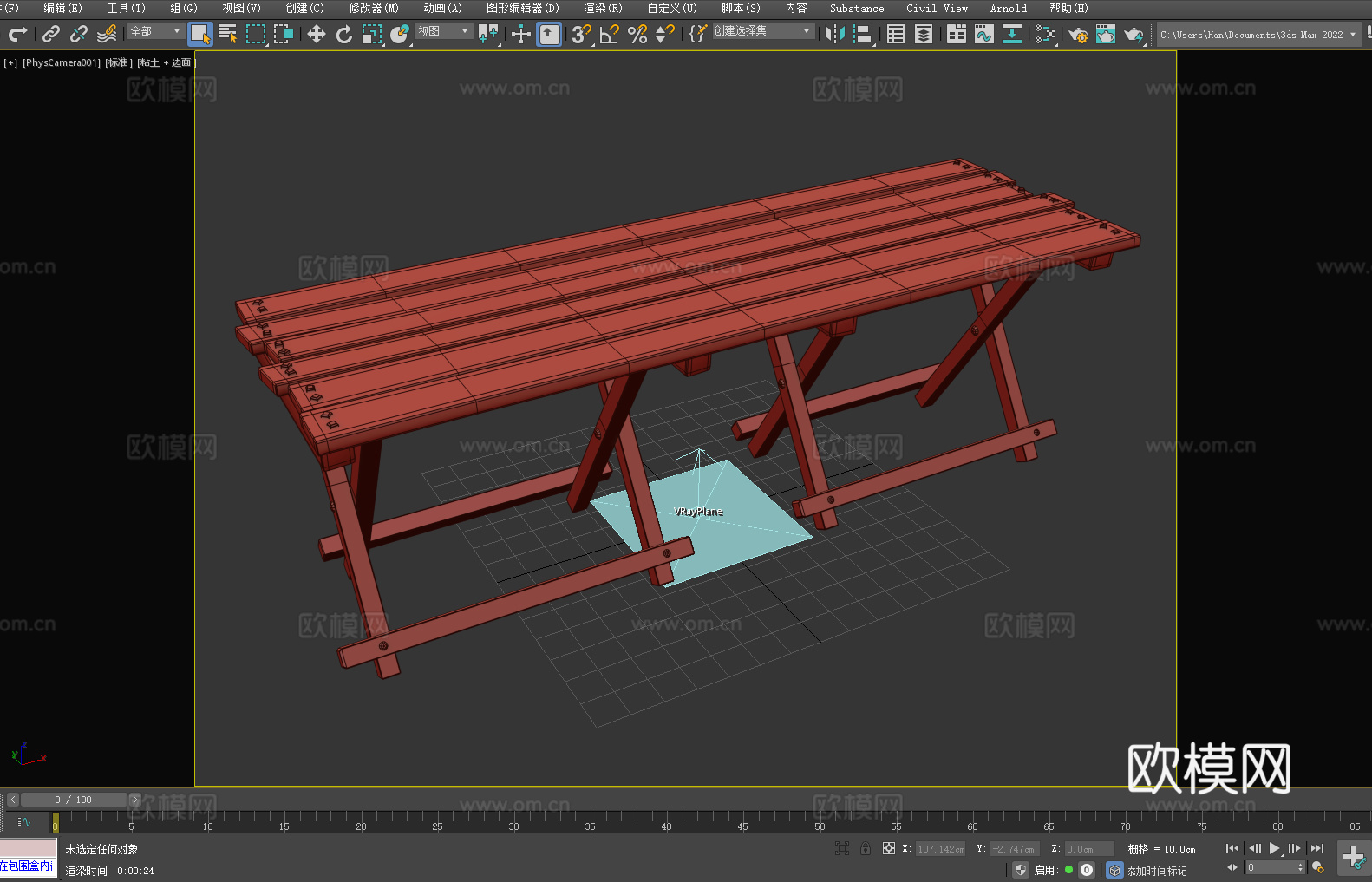Open the 工具(T) menu
Screen dimensions: 1372x882
[126, 9]
